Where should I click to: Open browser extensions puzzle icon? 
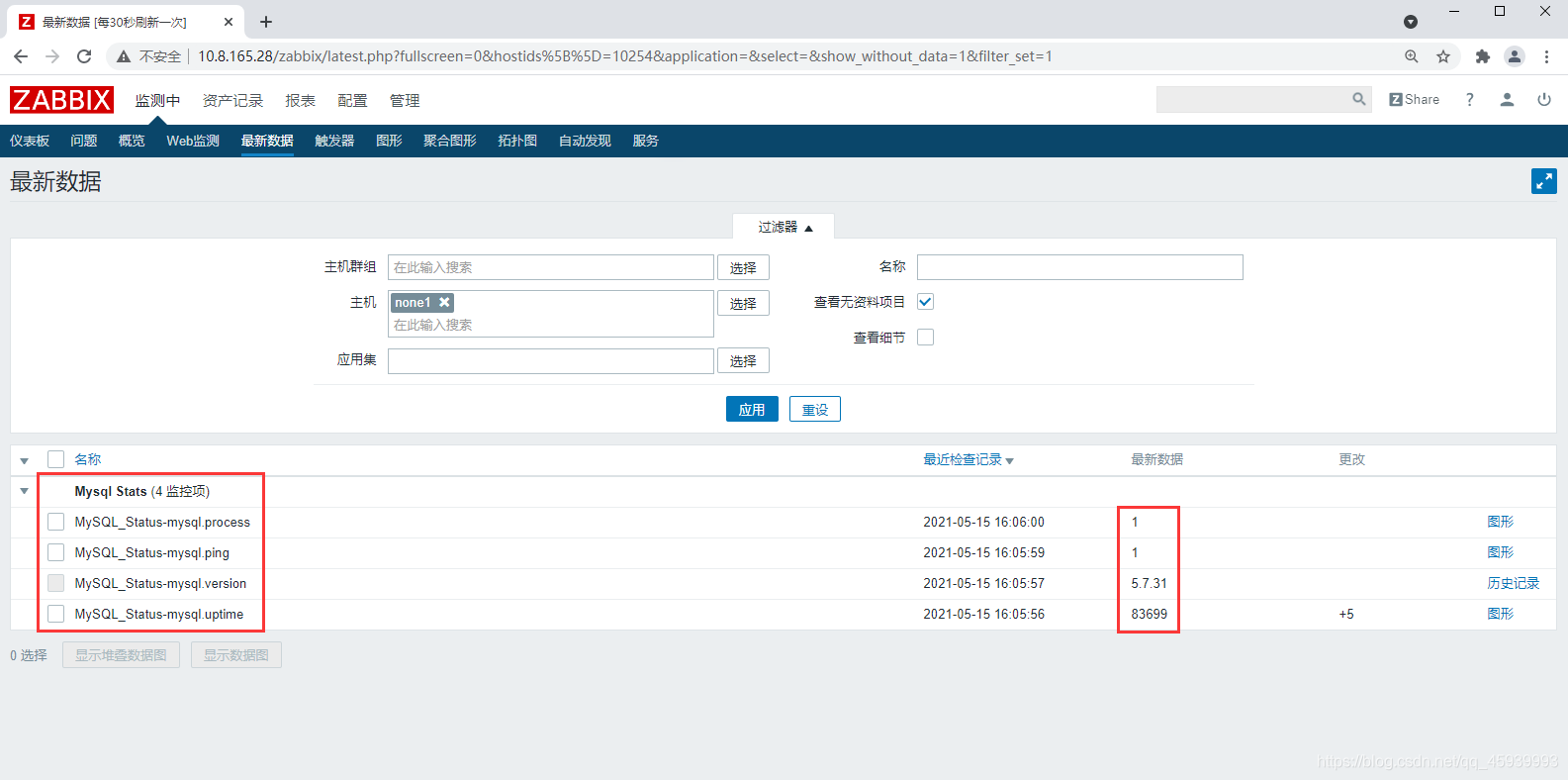point(1482,56)
